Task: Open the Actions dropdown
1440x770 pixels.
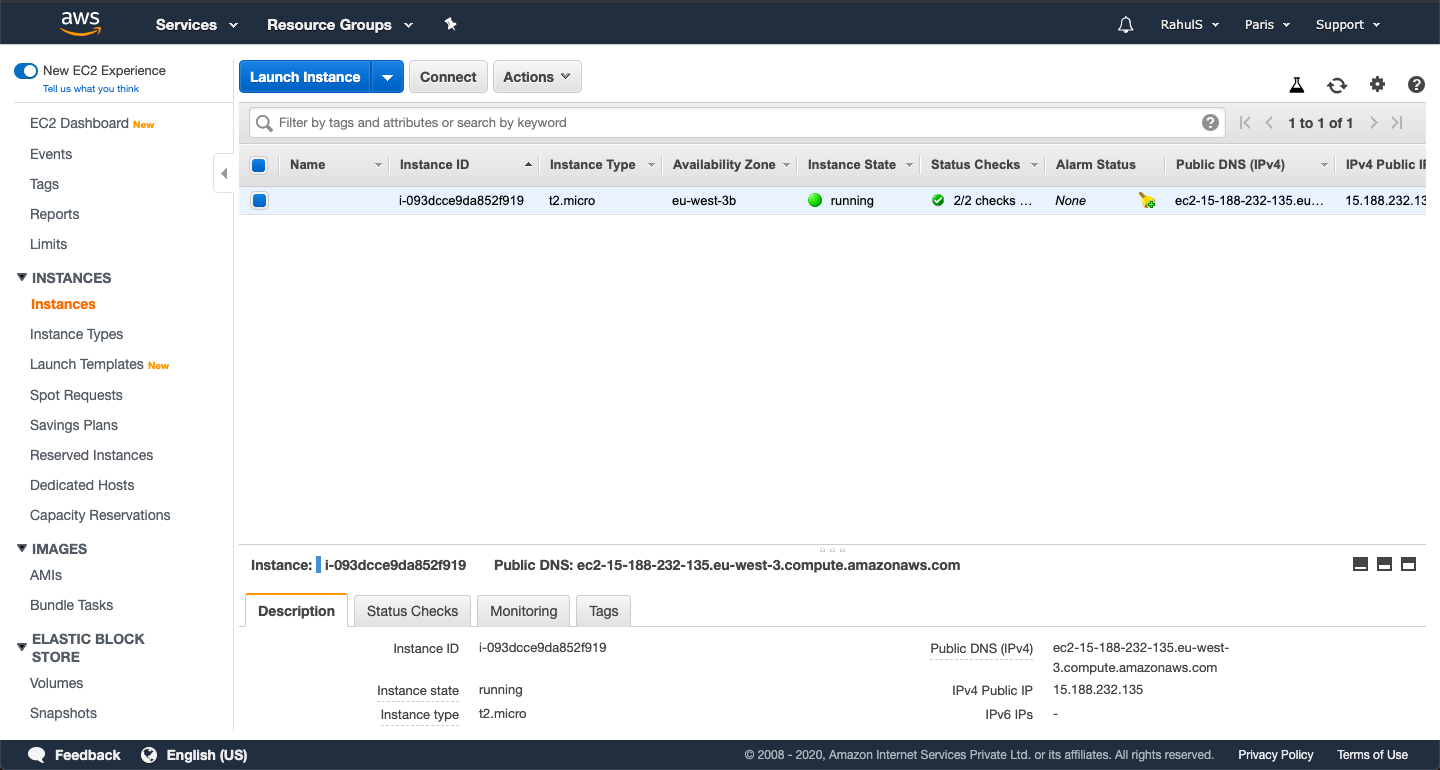Action: click(537, 76)
